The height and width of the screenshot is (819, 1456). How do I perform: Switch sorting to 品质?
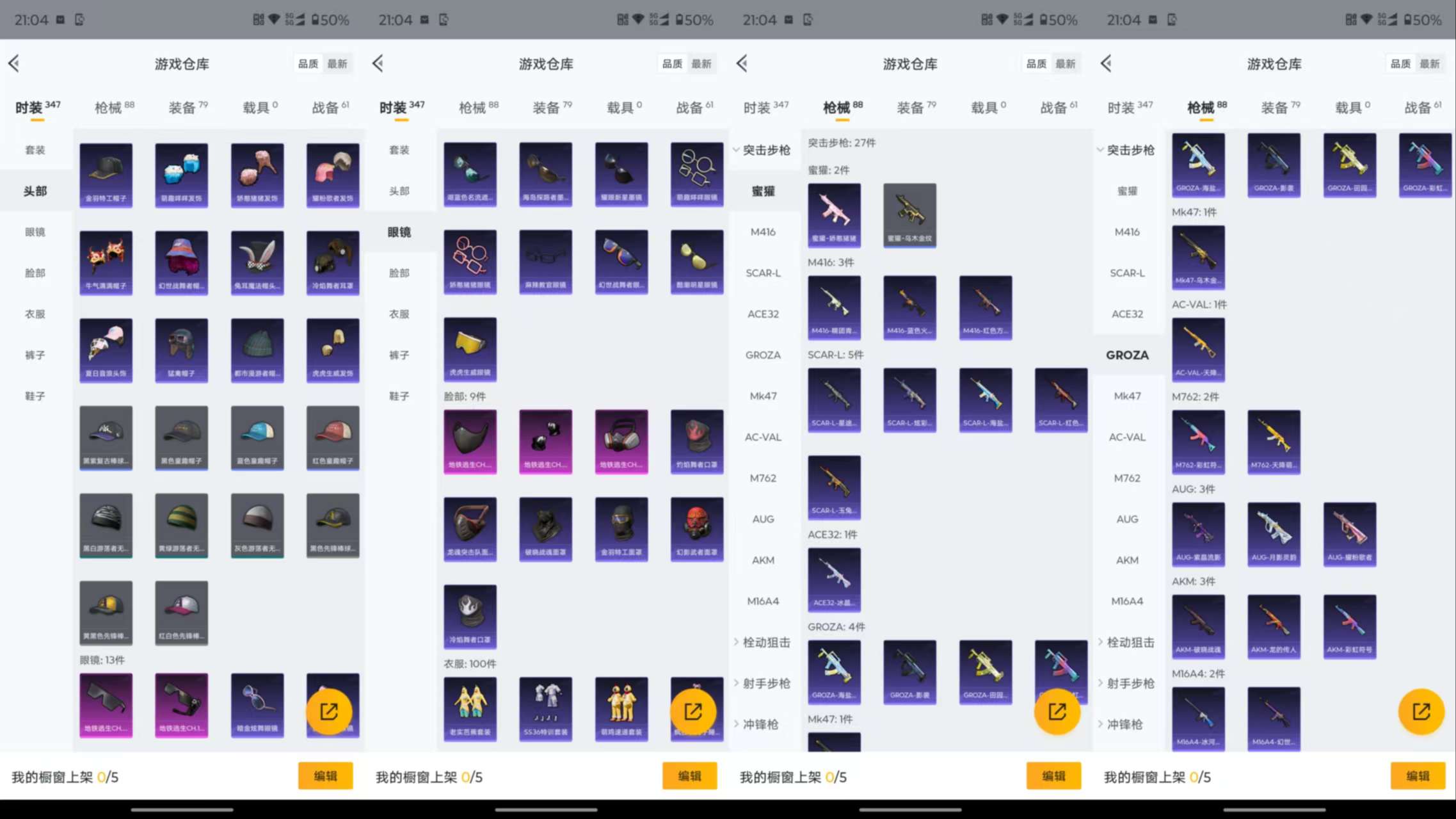click(x=308, y=63)
